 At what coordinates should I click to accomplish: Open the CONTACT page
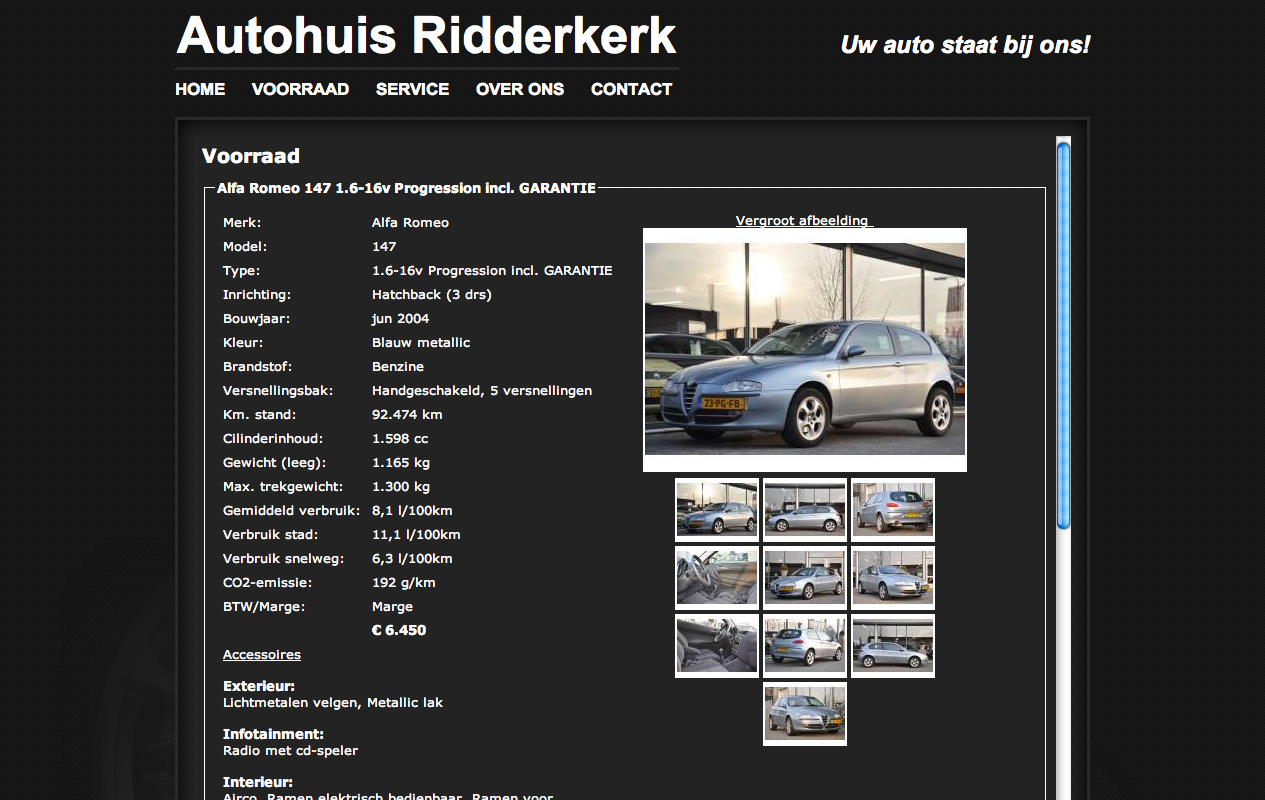point(631,89)
